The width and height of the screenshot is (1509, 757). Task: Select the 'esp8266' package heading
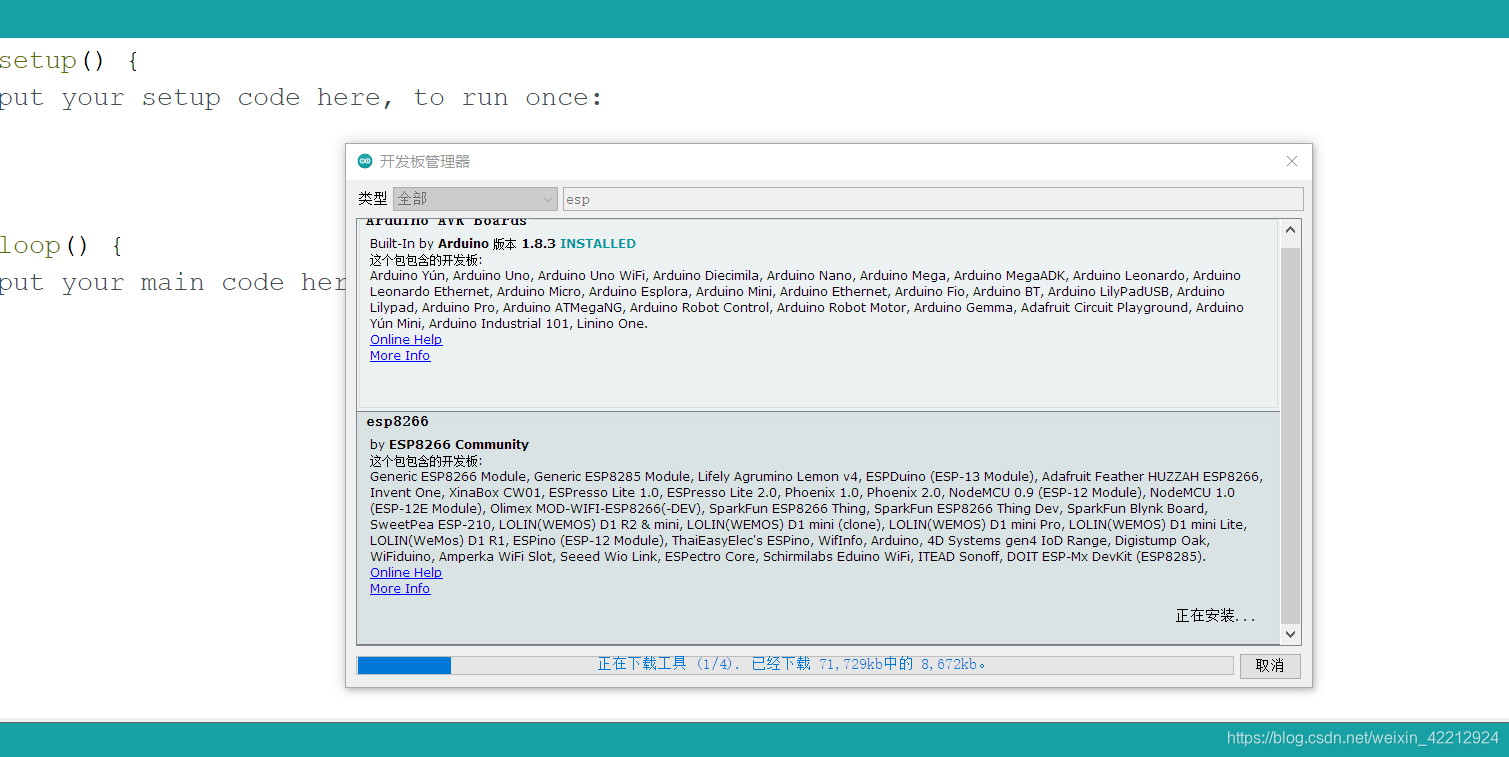tap(397, 422)
